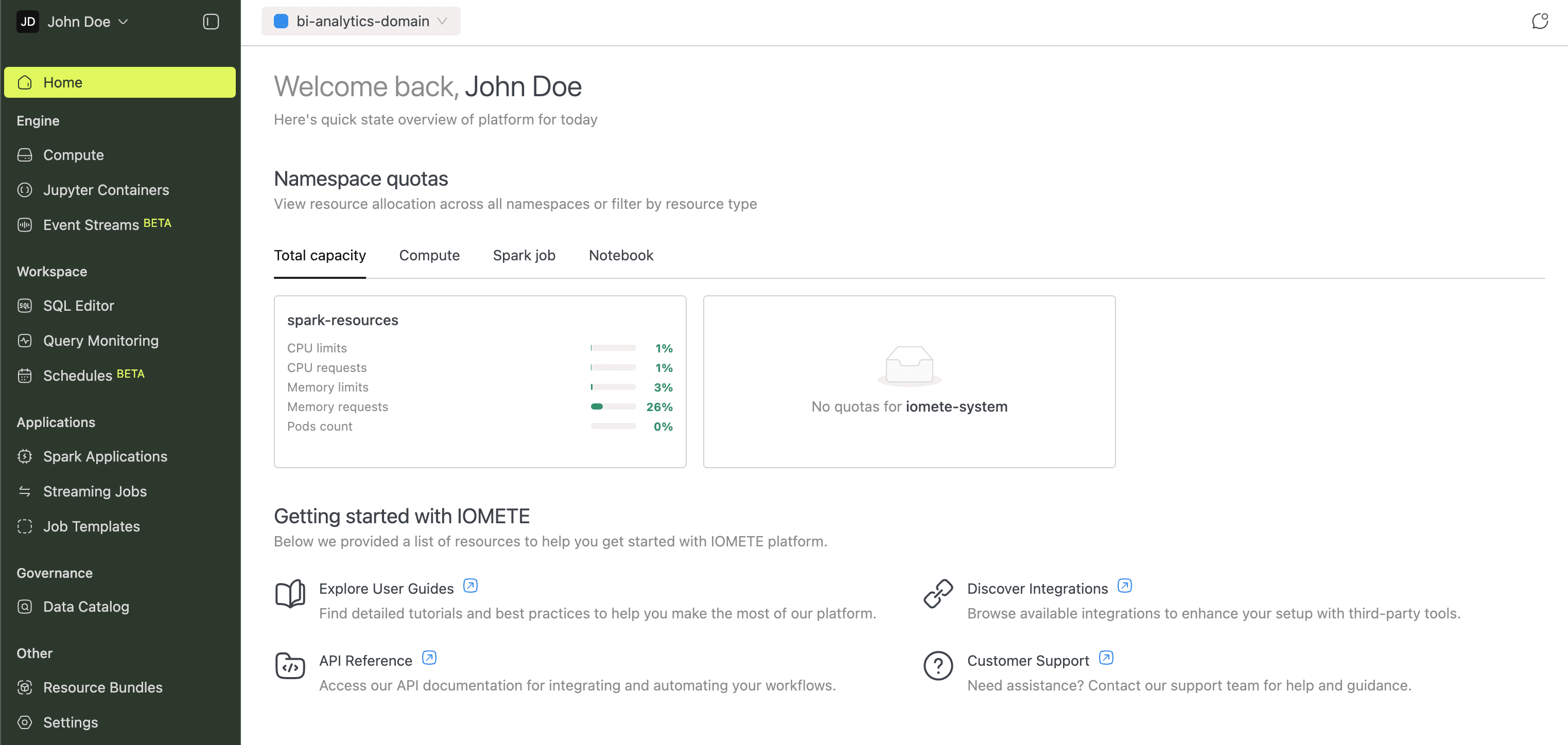The width and height of the screenshot is (1568, 745).
Task: Open Customer Support external link
Action: tap(1027, 661)
